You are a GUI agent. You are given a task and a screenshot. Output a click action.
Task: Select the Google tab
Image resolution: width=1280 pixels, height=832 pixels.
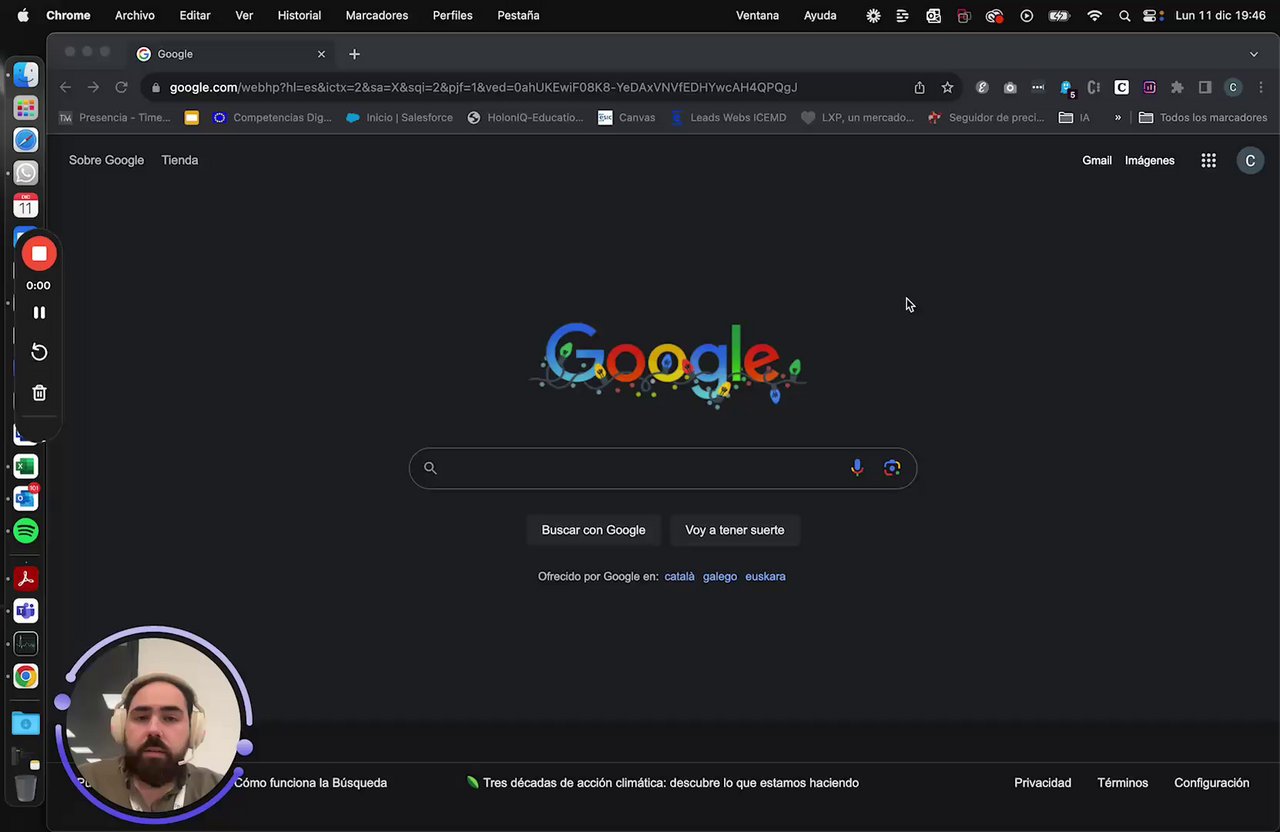pos(232,54)
